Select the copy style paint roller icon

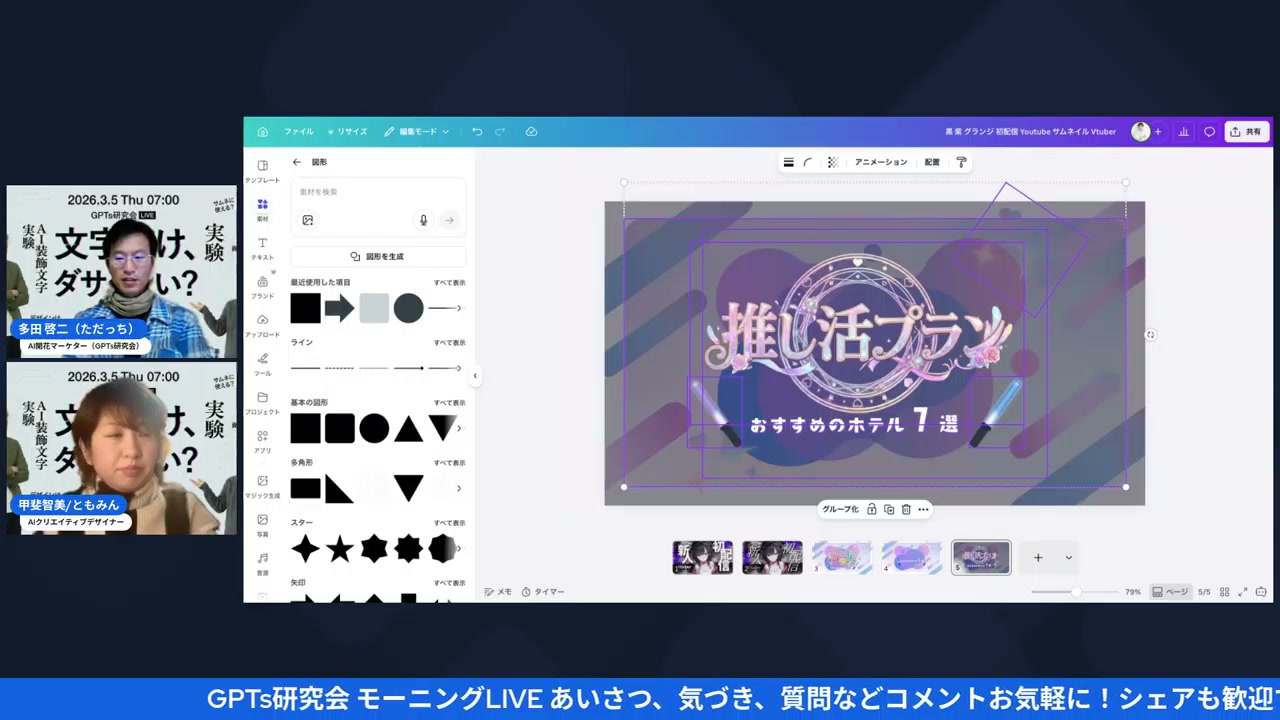point(961,162)
